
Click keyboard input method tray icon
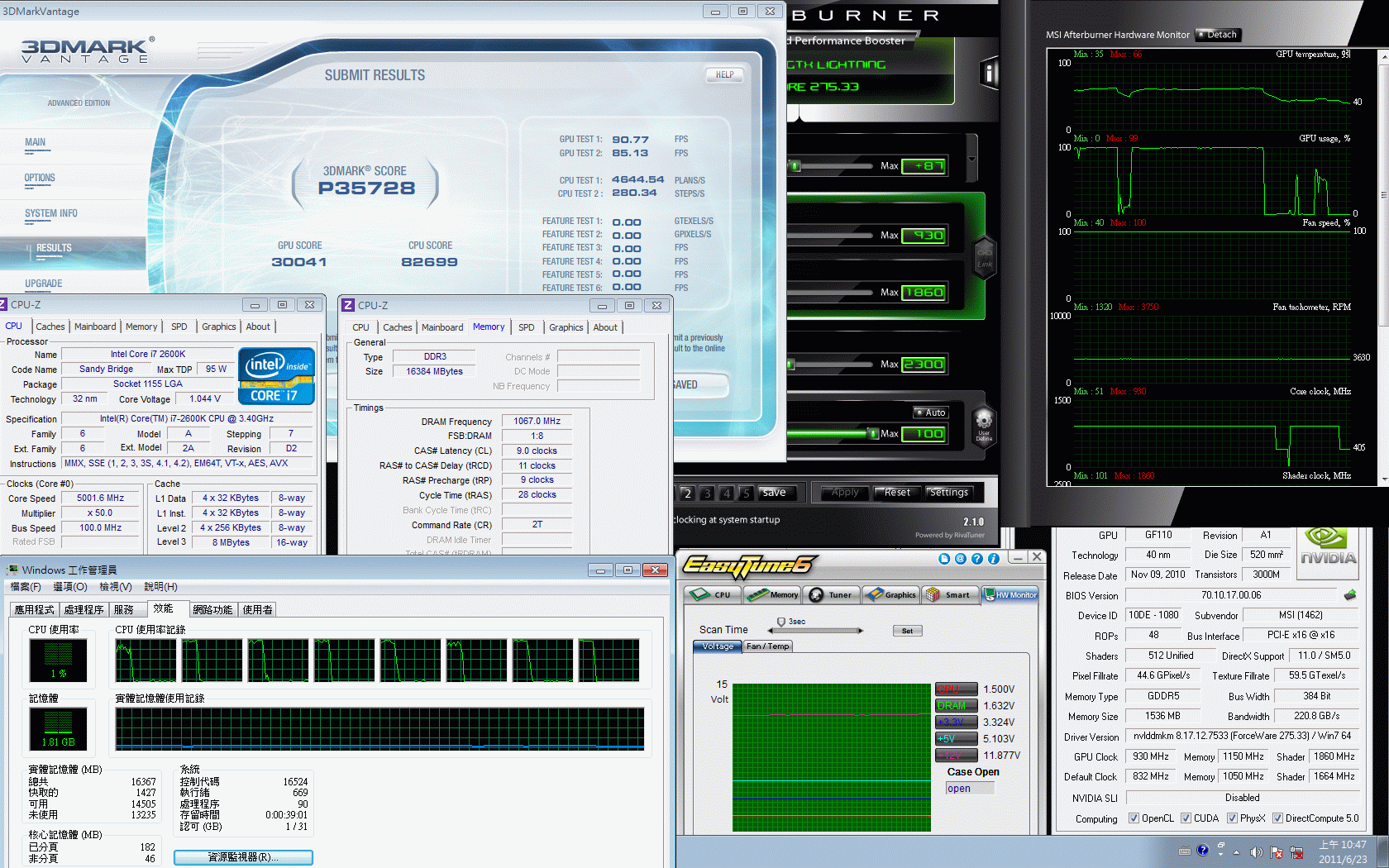pos(1185,851)
